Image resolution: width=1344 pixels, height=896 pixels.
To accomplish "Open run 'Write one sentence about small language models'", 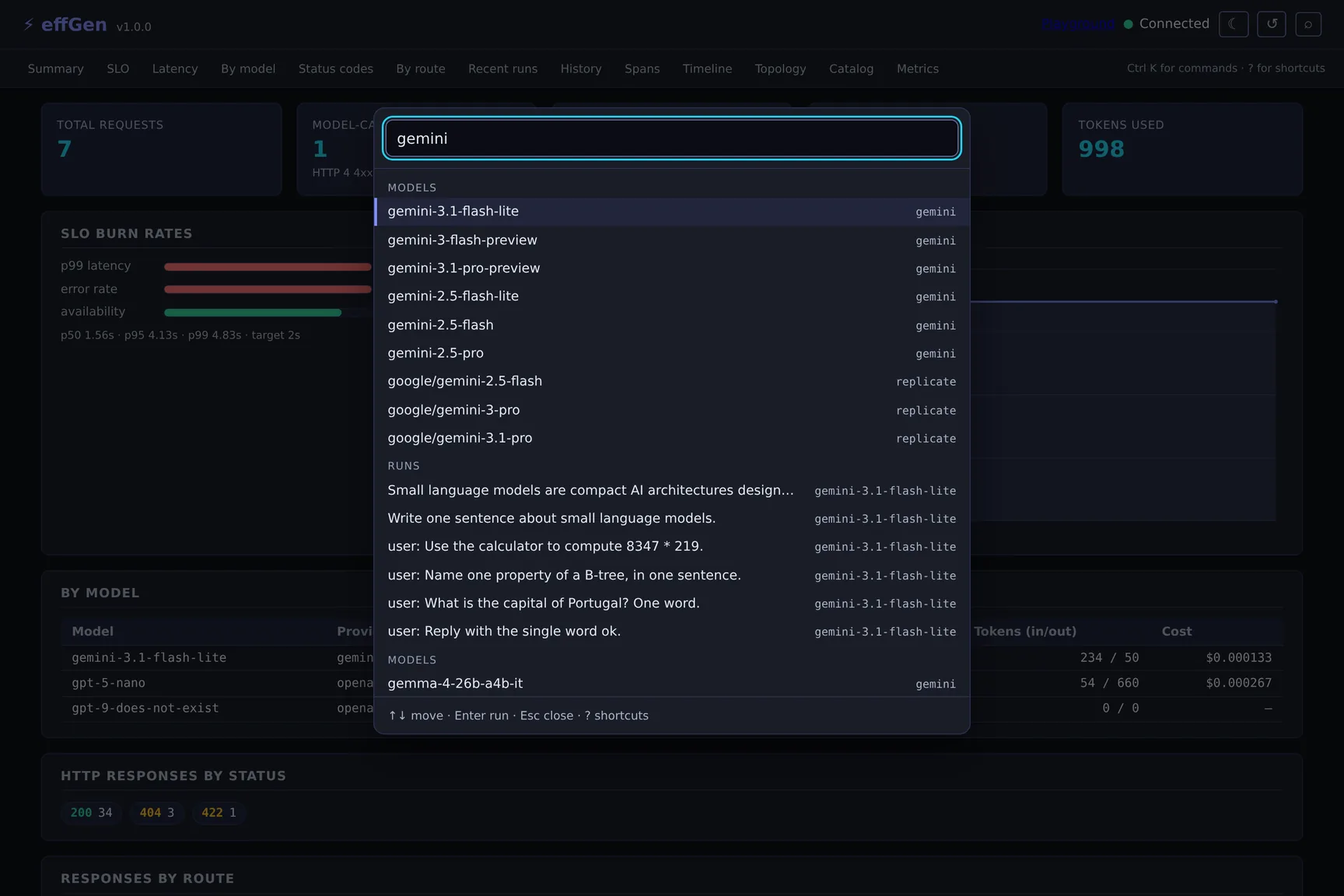I will tap(672, 518).
